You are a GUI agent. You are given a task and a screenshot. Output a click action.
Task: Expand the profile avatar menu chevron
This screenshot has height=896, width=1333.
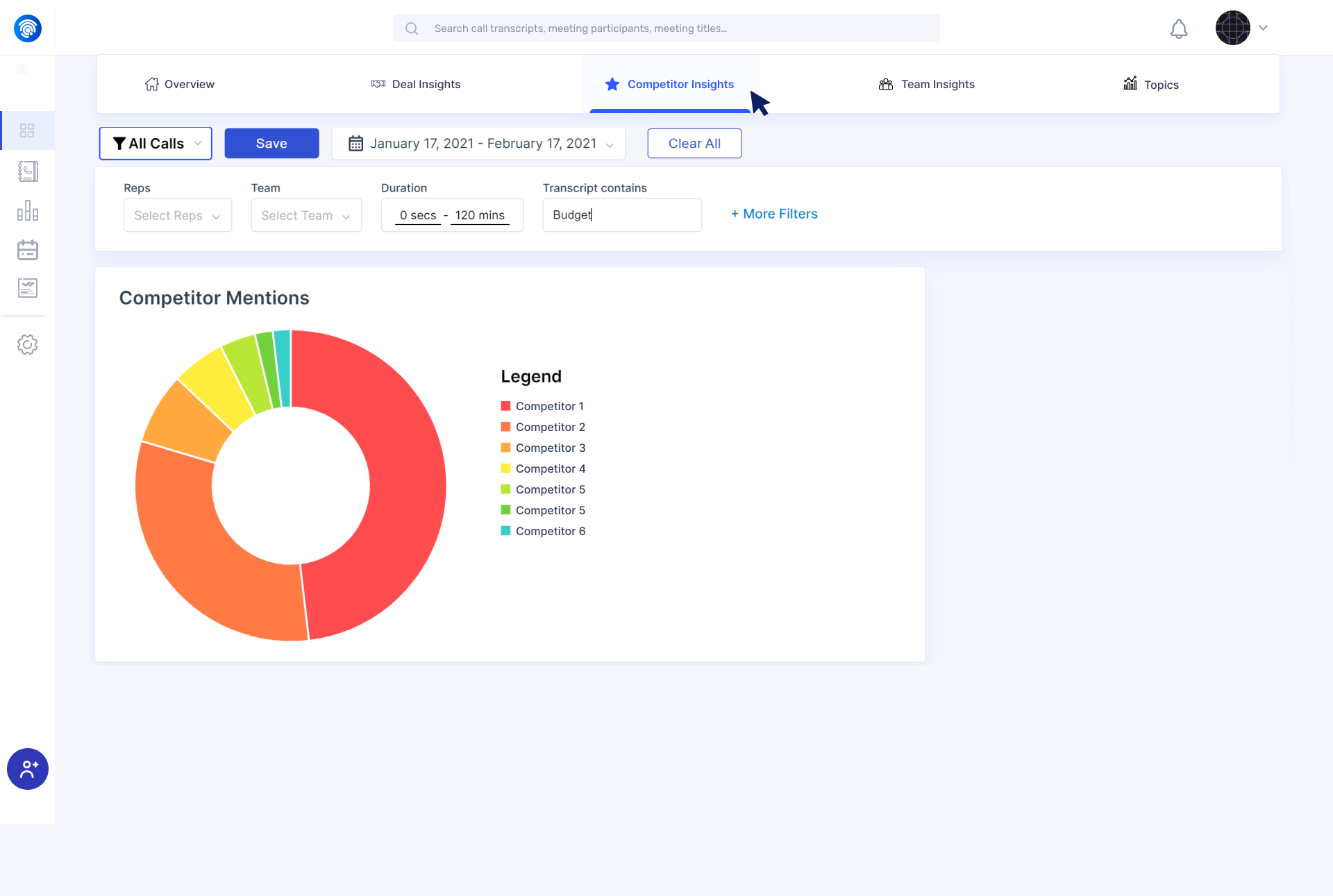(x=1264, y=28)
